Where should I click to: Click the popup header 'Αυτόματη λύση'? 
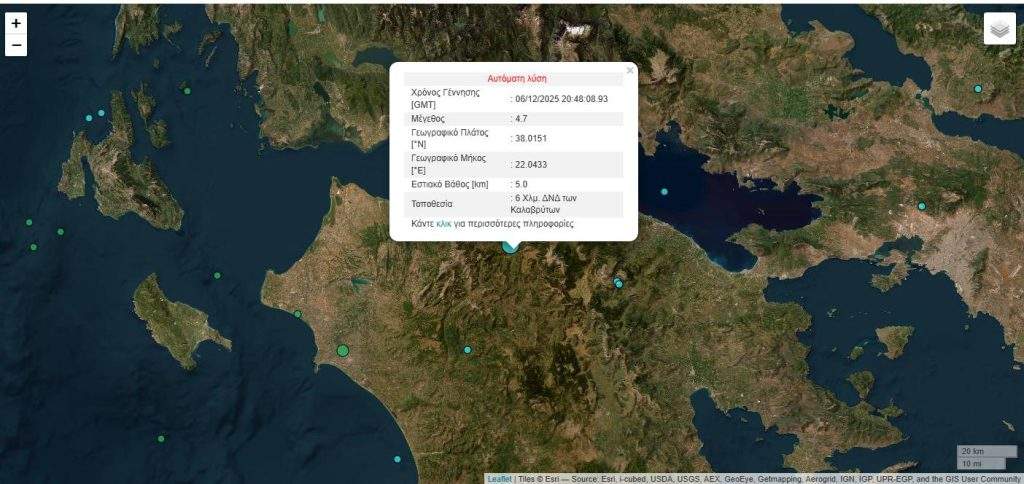(516, 78)
